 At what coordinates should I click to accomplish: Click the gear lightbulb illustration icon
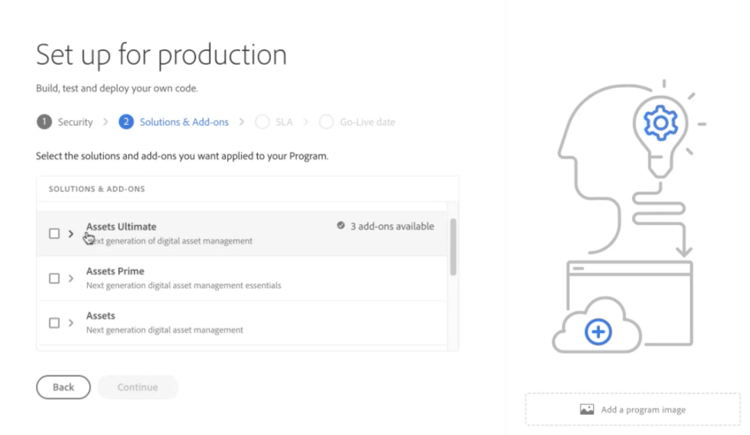coord(660,124)
